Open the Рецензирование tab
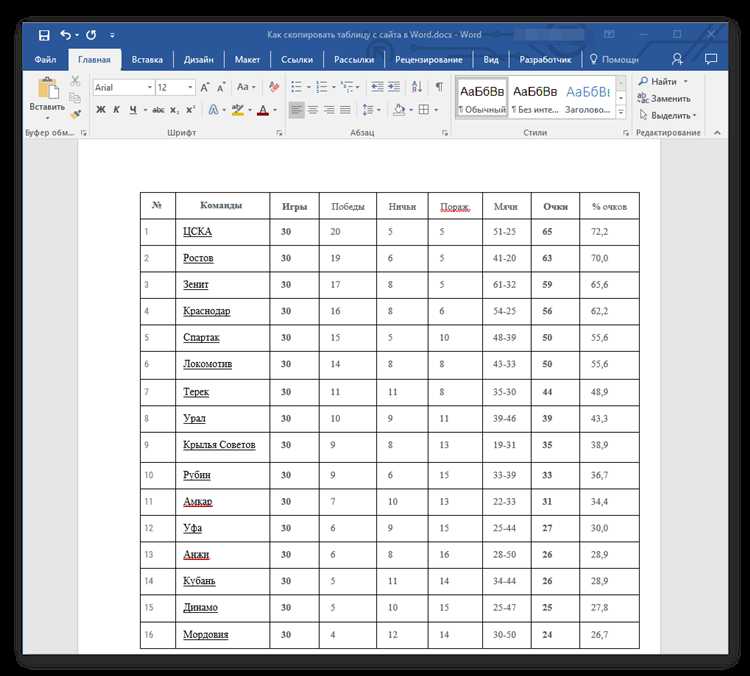Screen dimensions: 750x676 click(429, 60)
